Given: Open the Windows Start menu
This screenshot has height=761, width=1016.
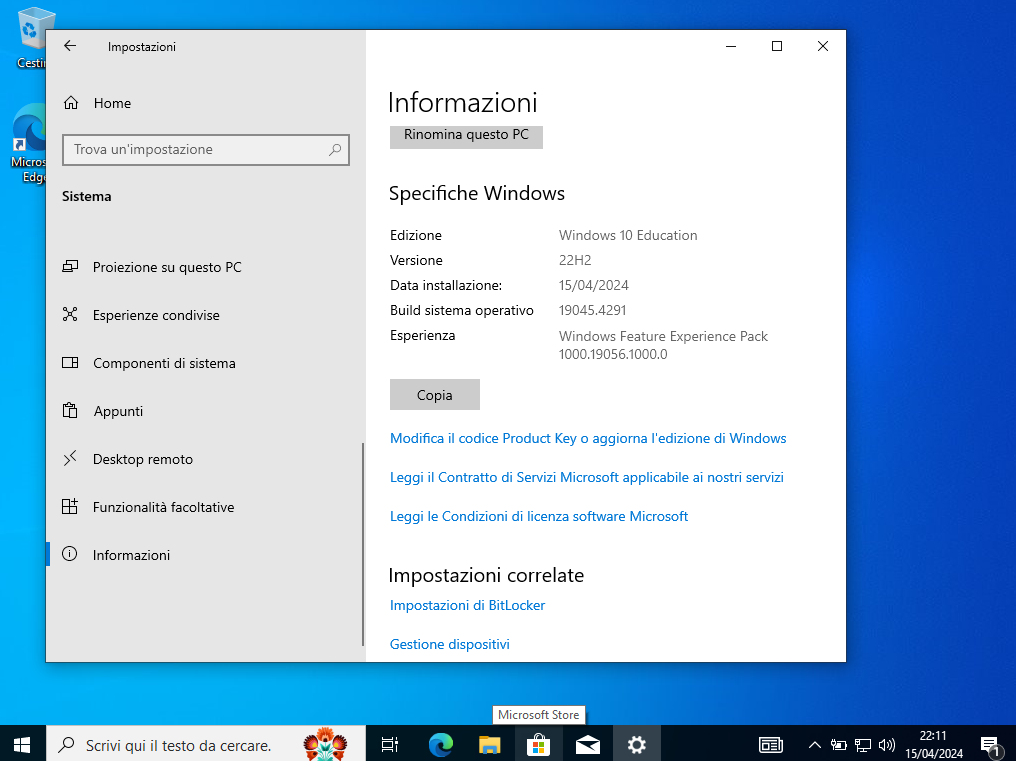Looking at the screenshot, I should tap(22, 744).
